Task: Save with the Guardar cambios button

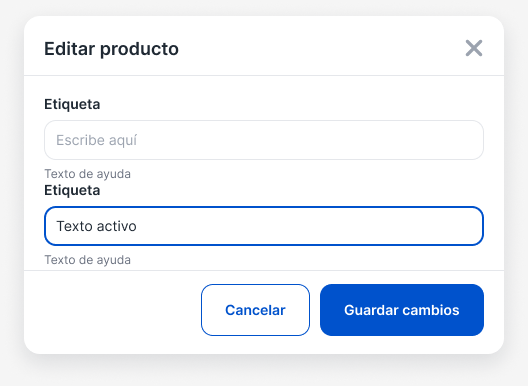Action: point(402,310)
